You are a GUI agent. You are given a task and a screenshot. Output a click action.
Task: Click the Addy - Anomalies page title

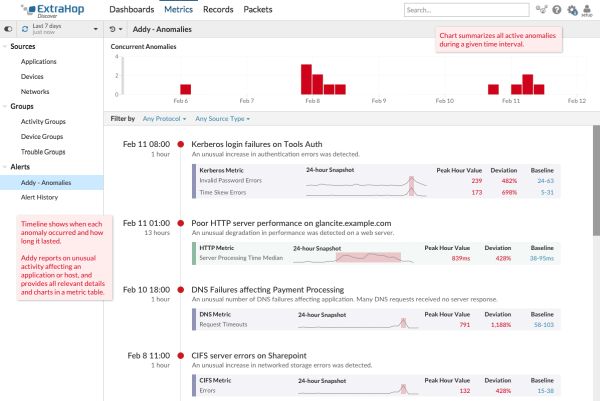coord(162,29)
